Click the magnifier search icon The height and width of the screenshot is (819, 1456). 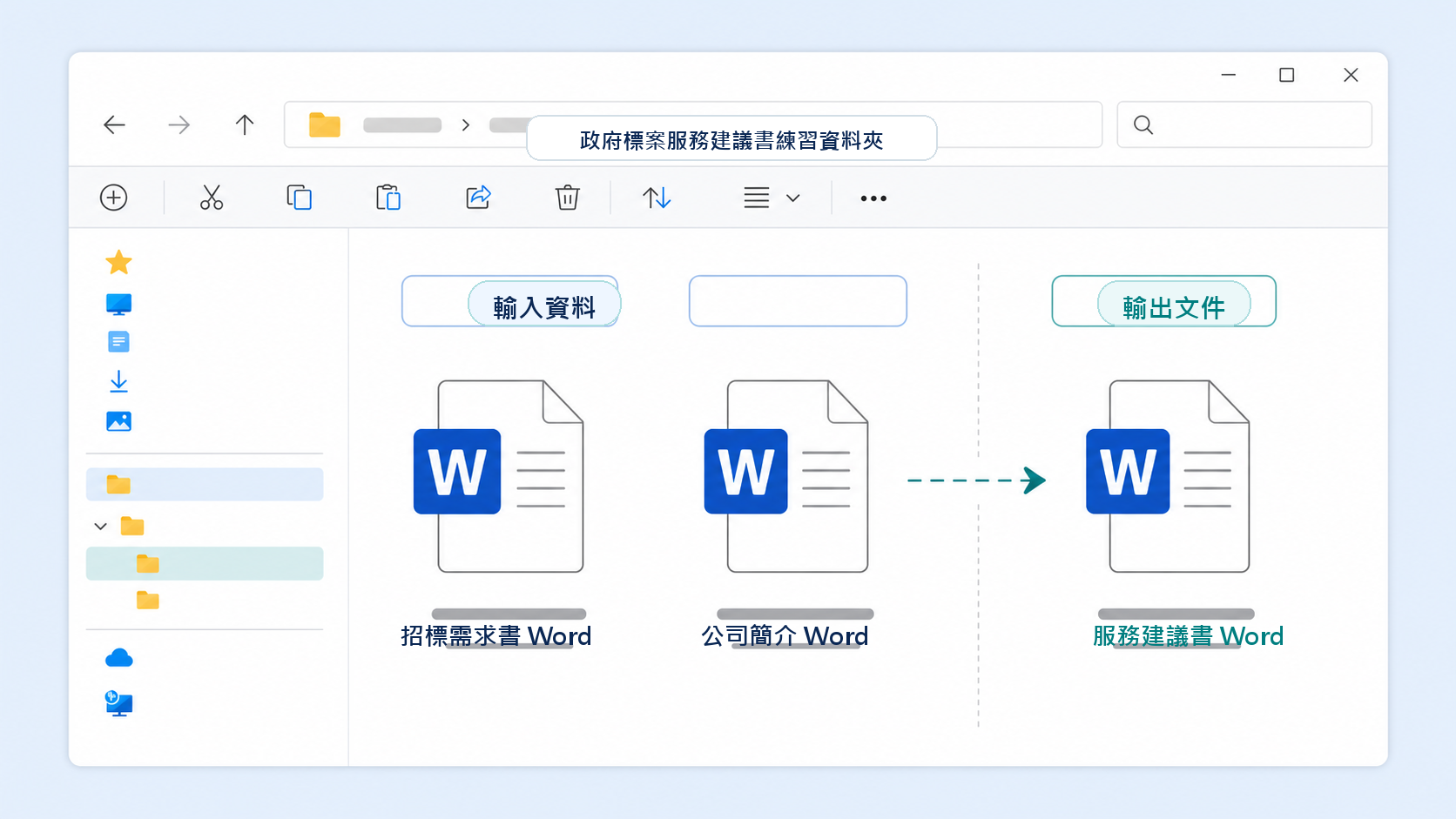pos(1143,125)
